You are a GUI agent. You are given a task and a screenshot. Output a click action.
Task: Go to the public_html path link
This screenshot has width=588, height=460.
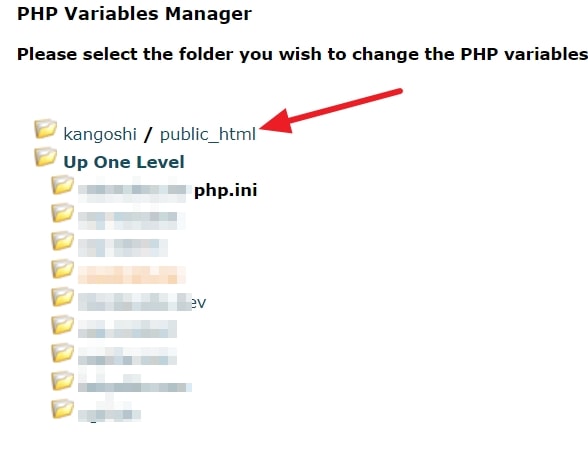[x=208, y=134]
